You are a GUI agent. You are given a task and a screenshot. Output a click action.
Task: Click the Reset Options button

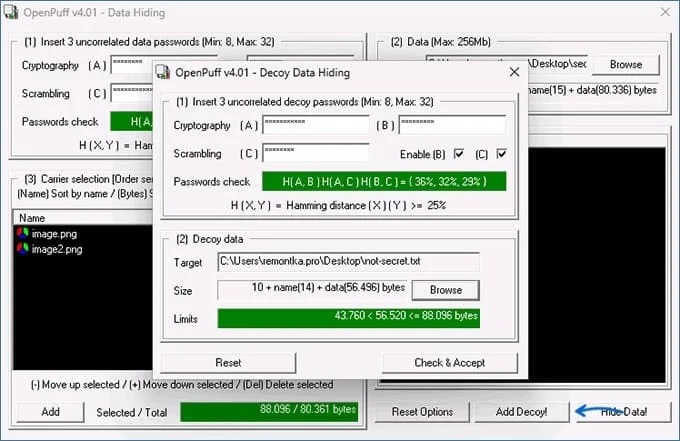coord(422,412)
